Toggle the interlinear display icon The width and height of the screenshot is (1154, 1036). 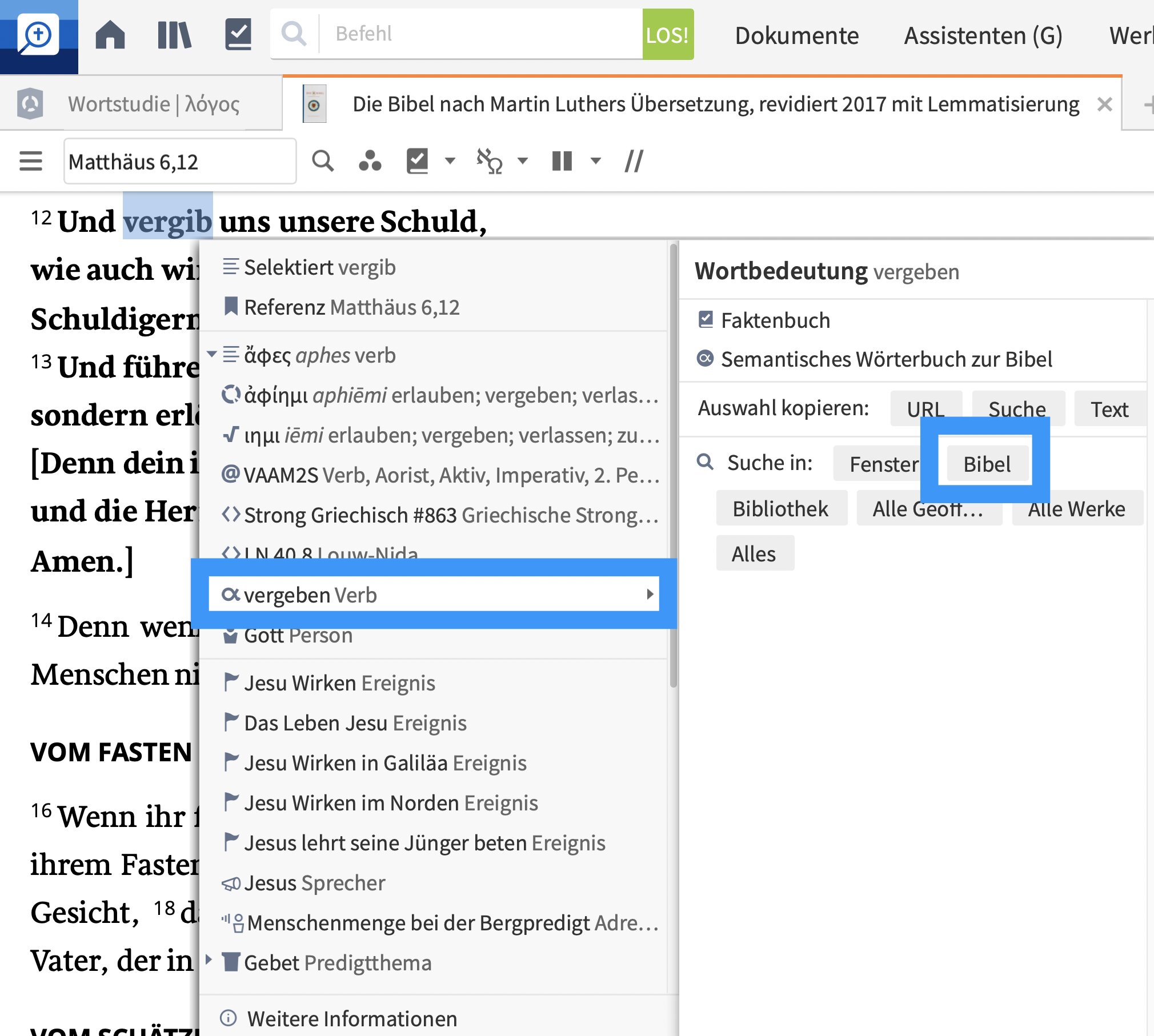[x=489, y=162]
